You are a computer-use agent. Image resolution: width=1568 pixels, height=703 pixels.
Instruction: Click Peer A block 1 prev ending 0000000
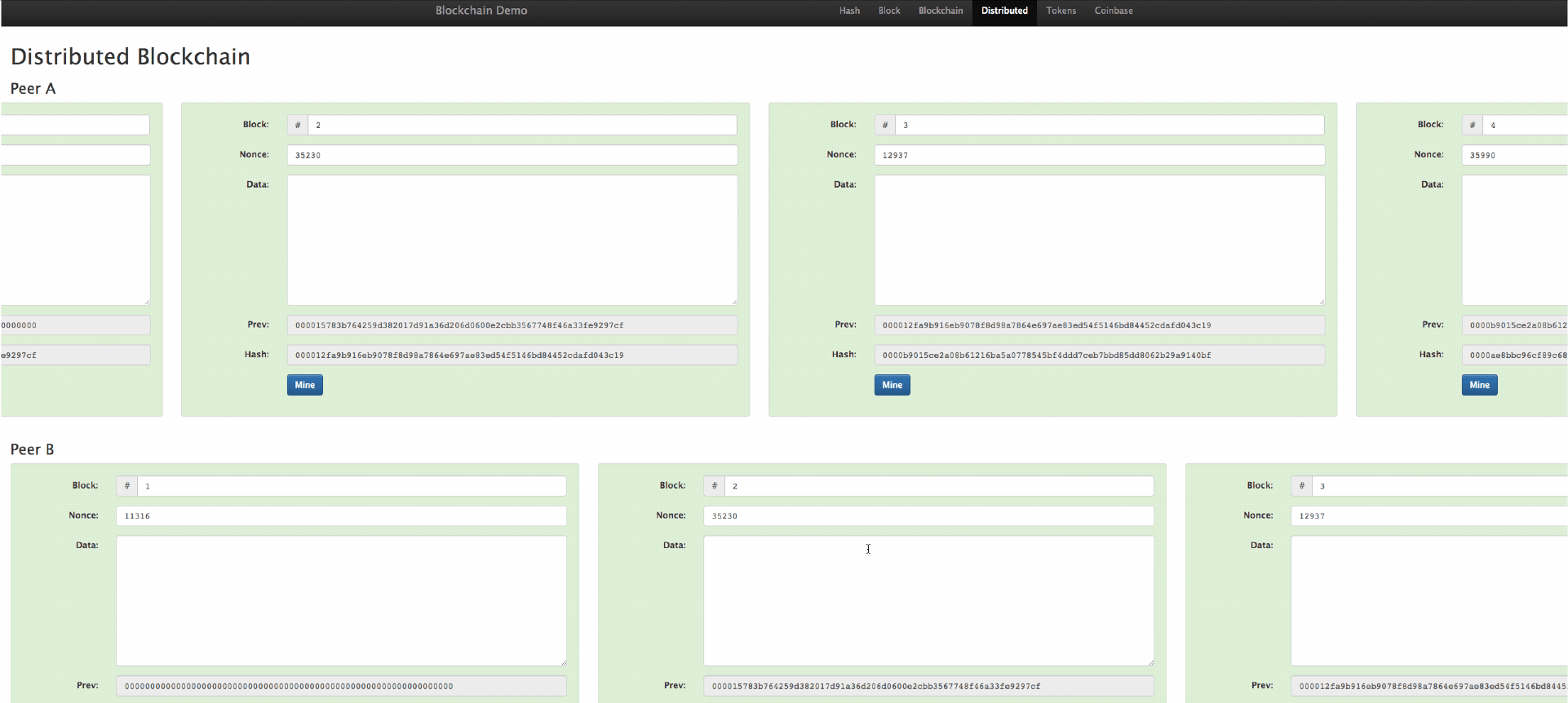click(75, 325)
